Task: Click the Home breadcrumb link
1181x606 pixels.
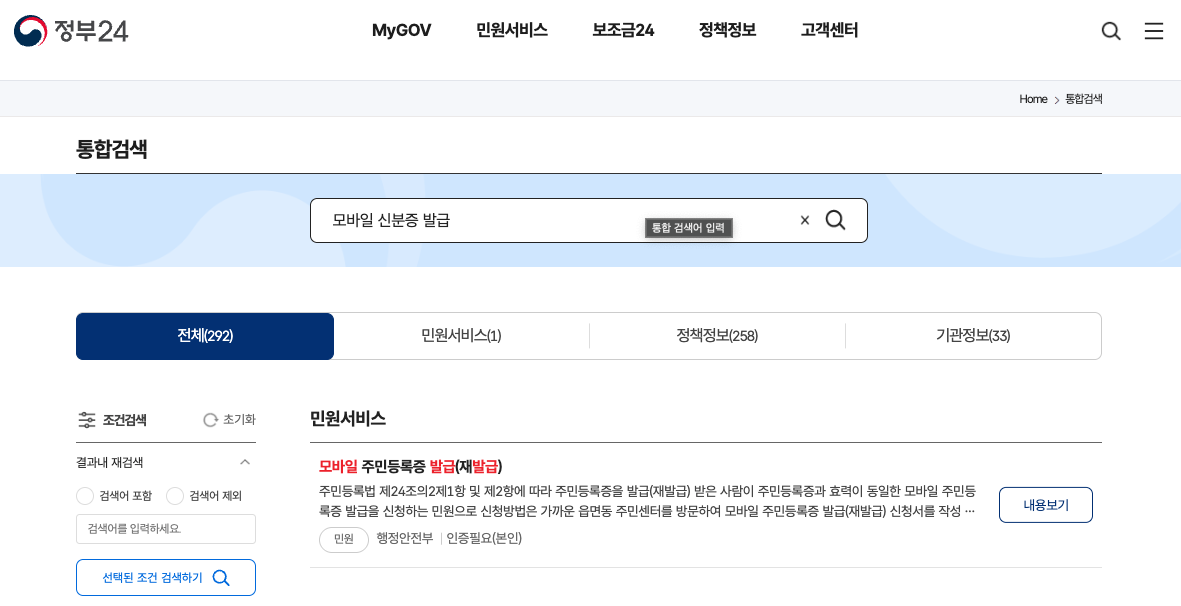Action: point(1032,99)
